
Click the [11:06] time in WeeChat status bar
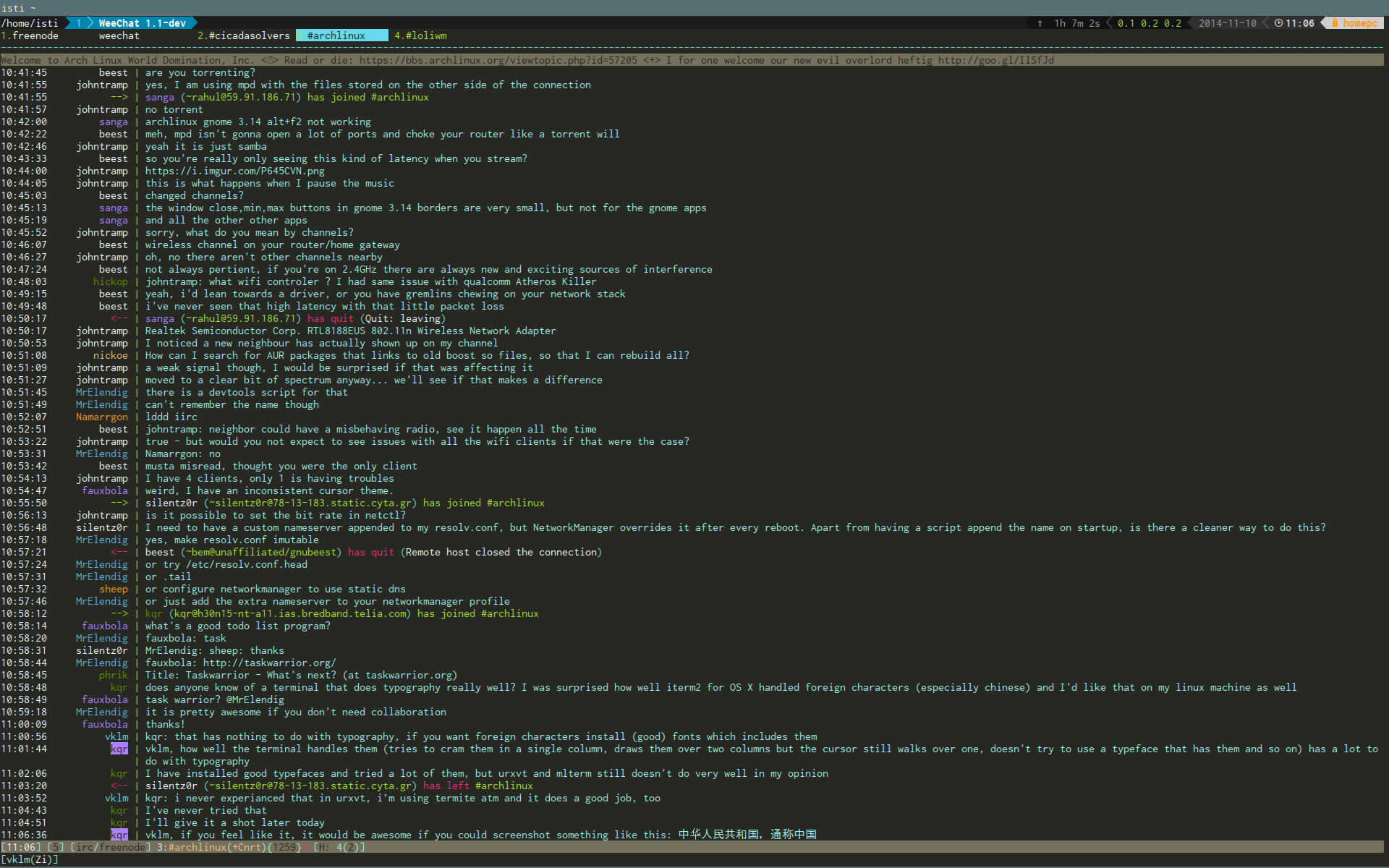(21, 847)
